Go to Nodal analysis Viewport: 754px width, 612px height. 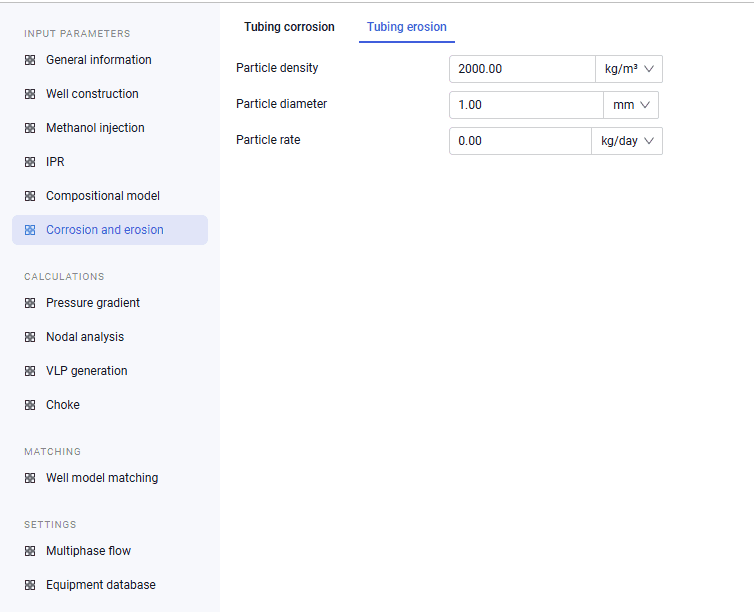point(110,337)
